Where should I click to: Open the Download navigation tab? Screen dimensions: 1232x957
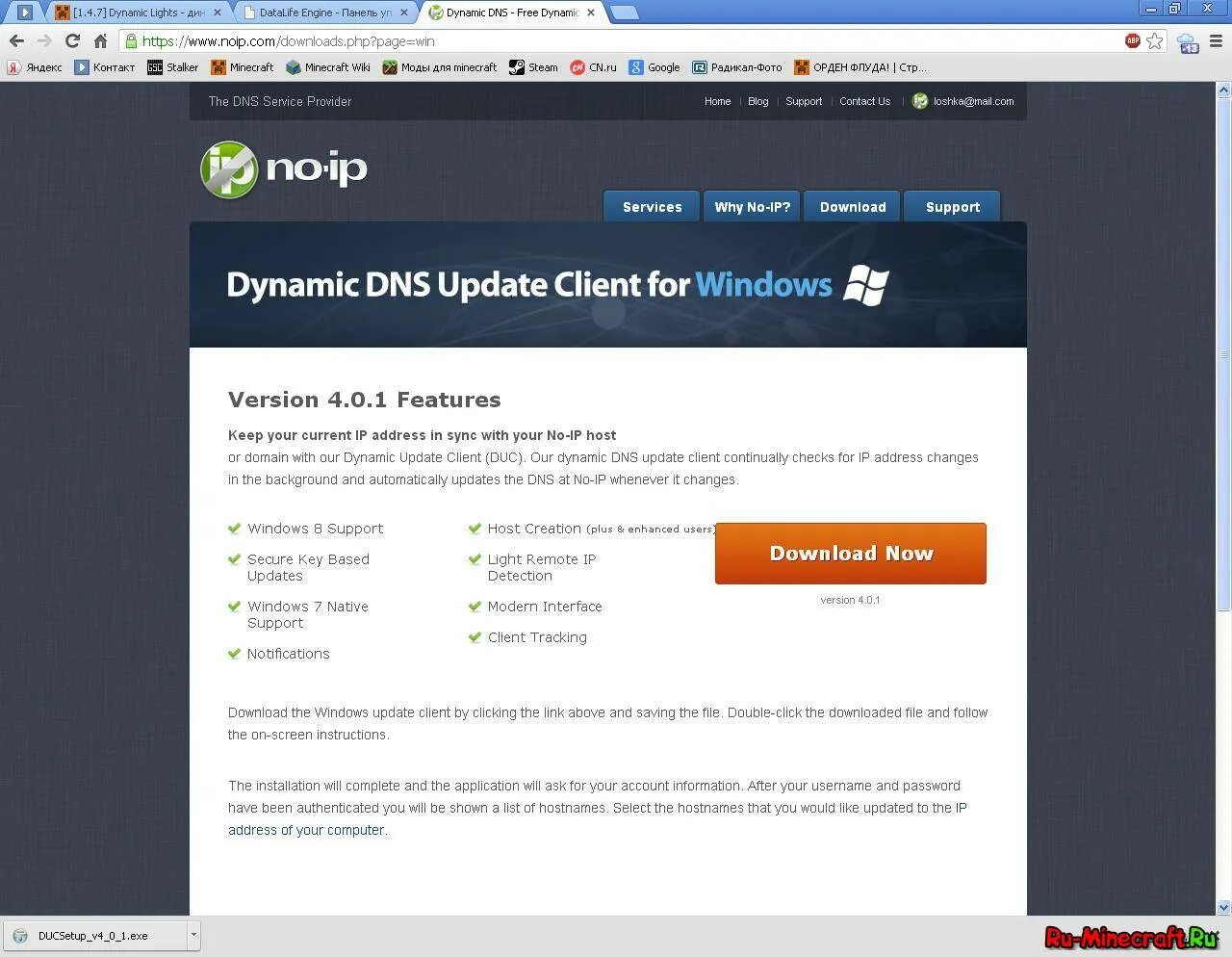853,206
